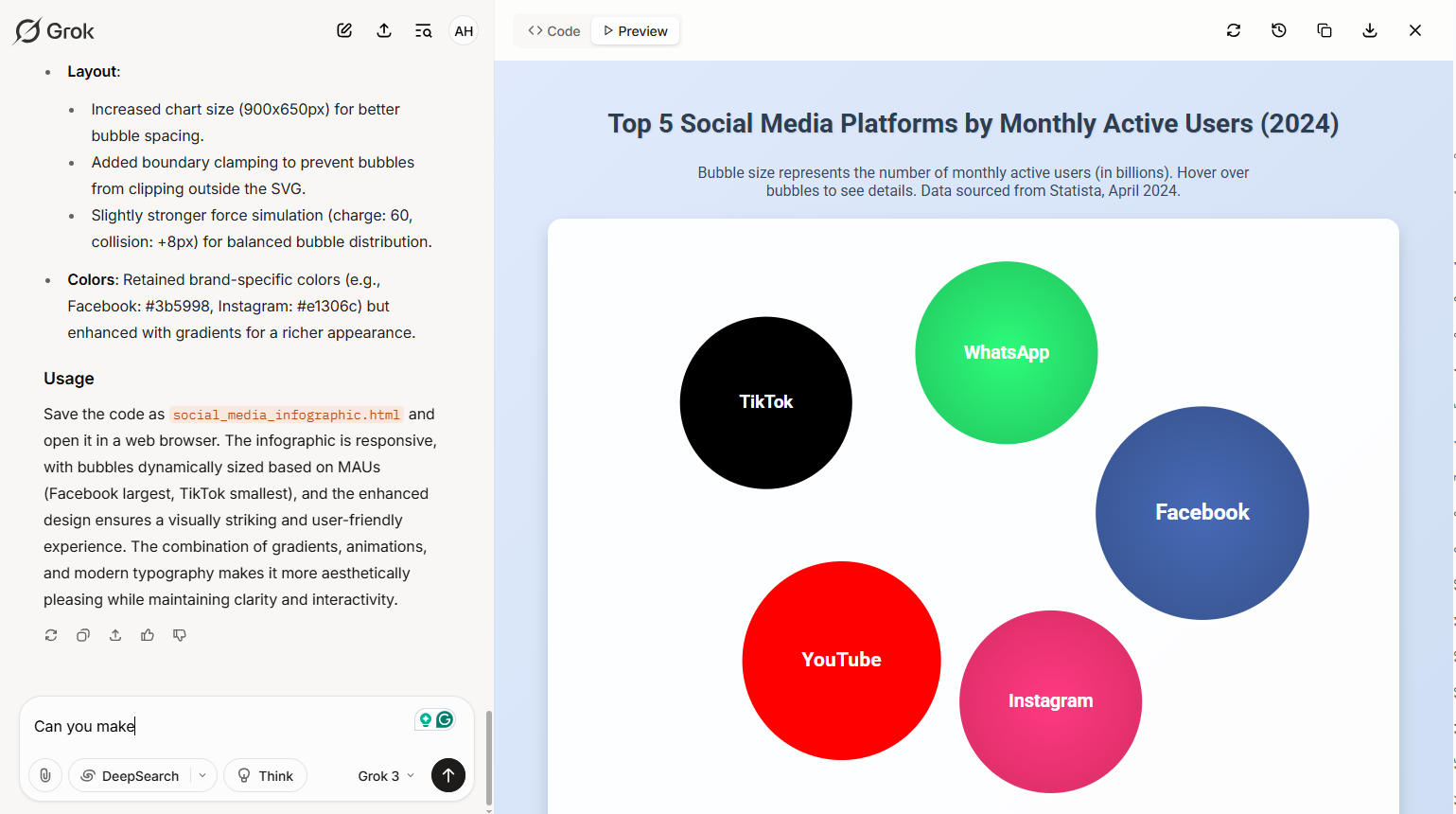
Task: Click the 'Colors' bullet label
Action: click(x=92, y=280)
